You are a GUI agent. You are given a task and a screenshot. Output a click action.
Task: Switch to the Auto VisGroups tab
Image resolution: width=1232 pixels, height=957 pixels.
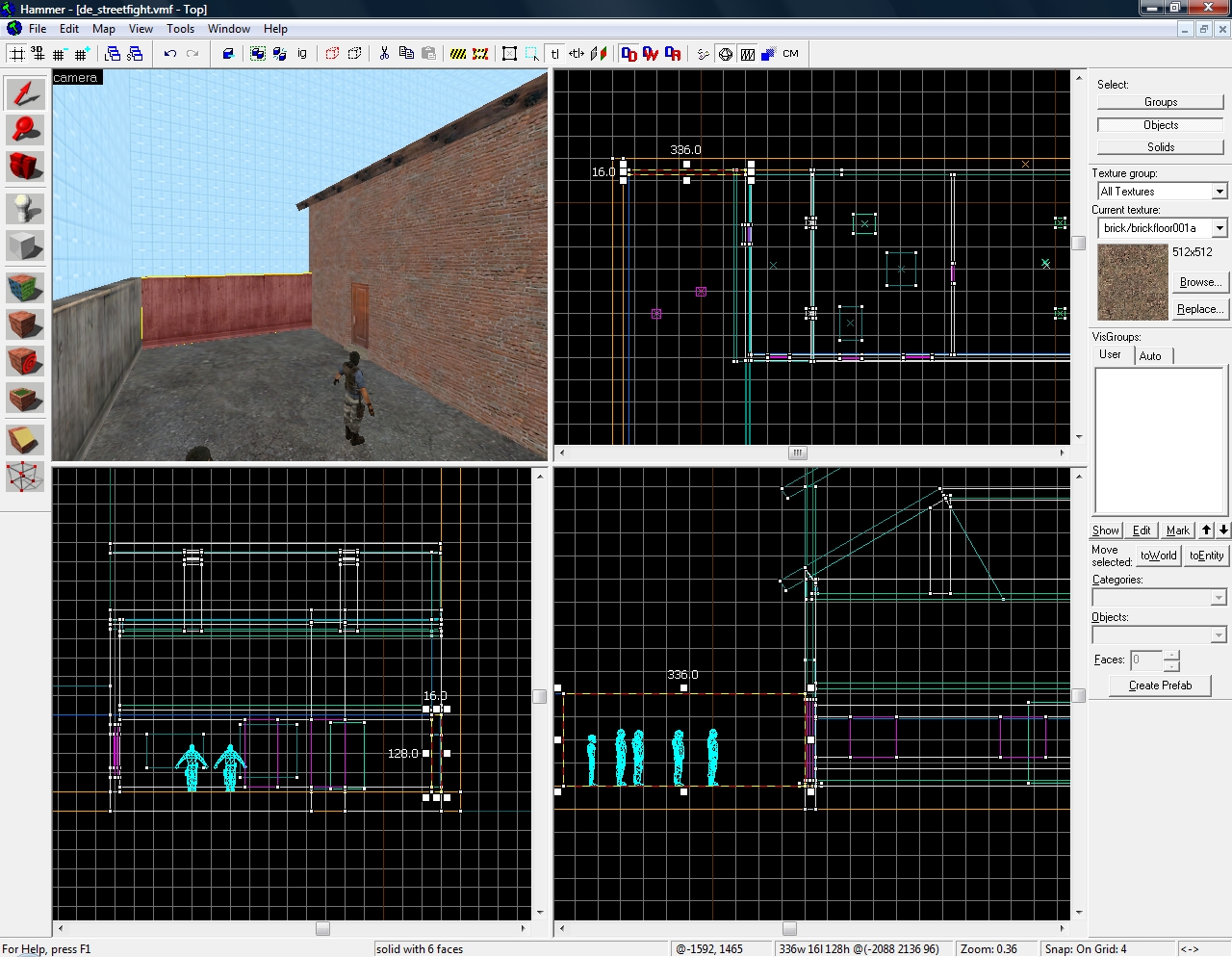click(1150, 356)
